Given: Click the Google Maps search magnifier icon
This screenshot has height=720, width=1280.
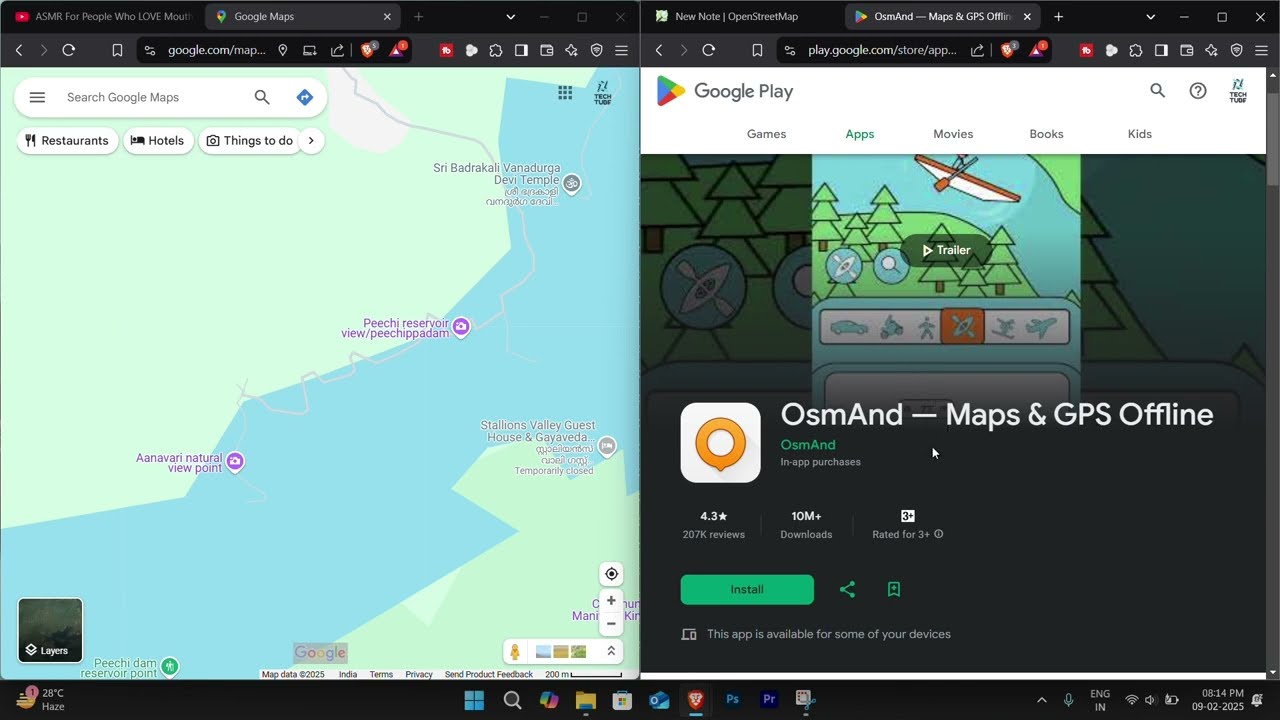Looking at the screenshot, I should tap(262, 97).
